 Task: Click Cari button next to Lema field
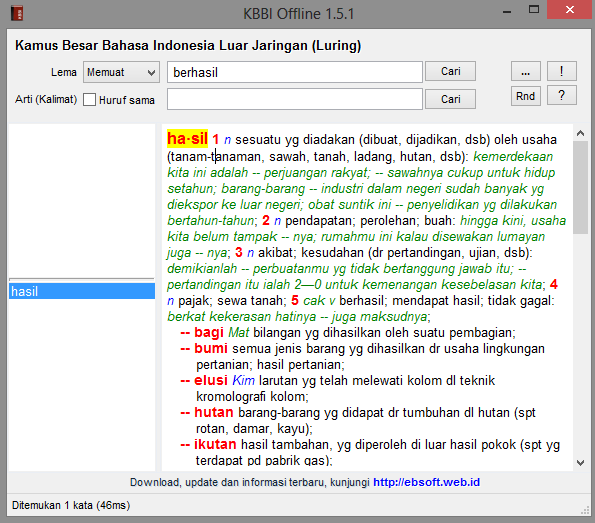tap(450, 71)
